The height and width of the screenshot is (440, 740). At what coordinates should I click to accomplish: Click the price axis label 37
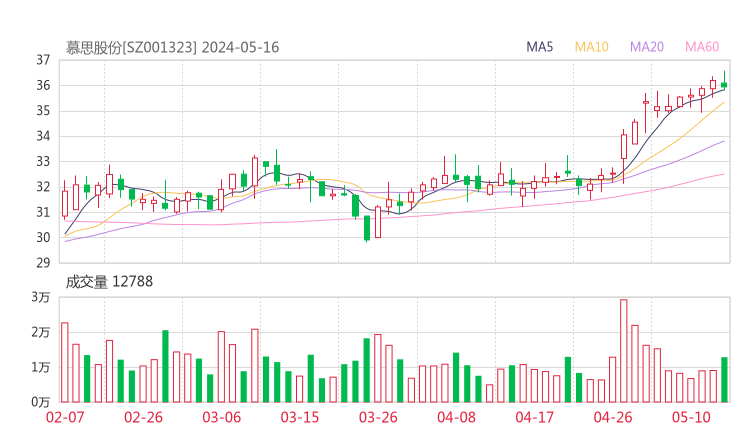43,60
